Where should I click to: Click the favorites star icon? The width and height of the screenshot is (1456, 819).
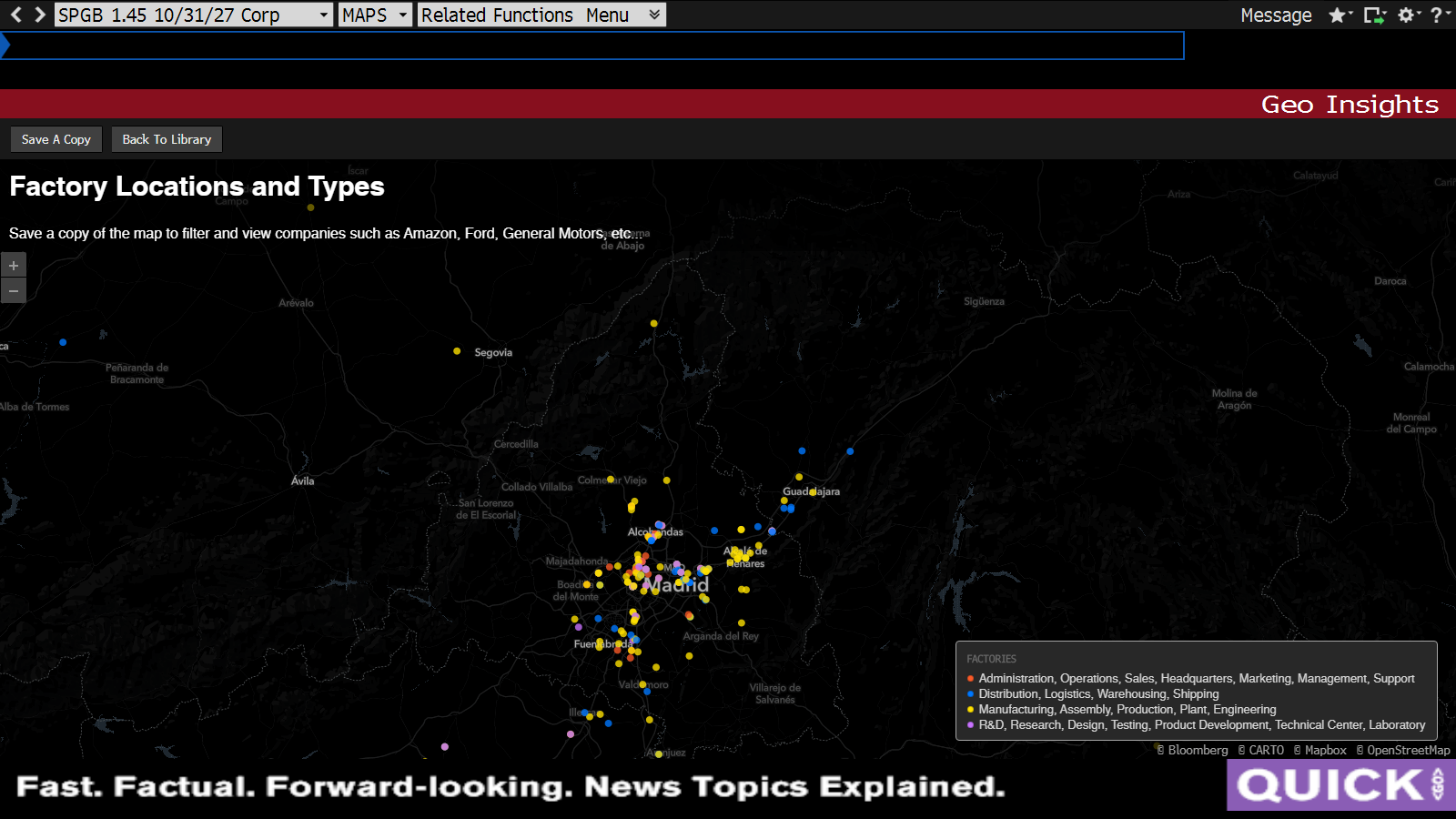[1338, 15]
